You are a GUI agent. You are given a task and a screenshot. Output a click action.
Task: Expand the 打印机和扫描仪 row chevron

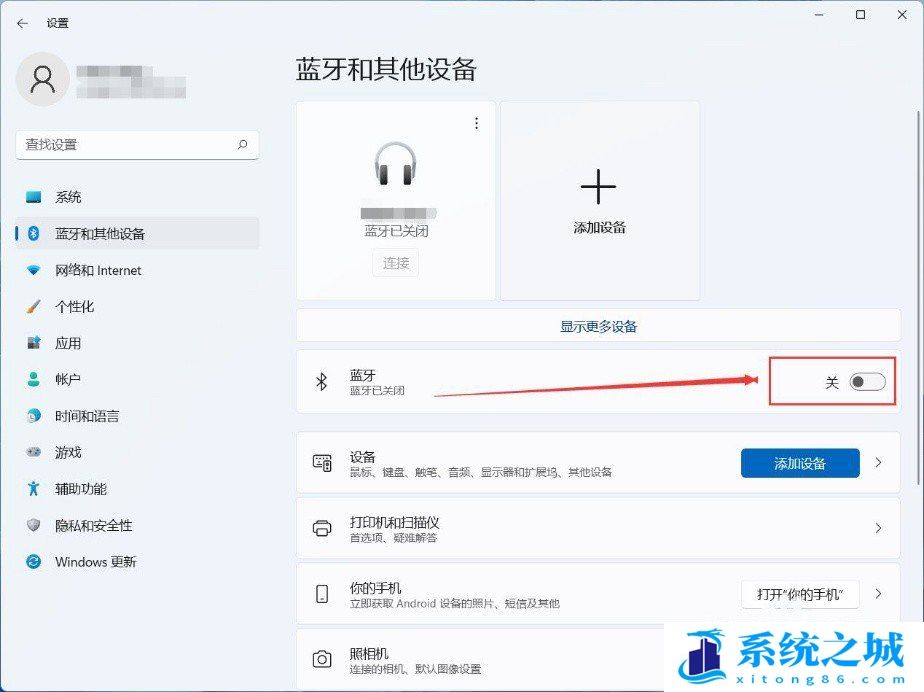[879, 528]
